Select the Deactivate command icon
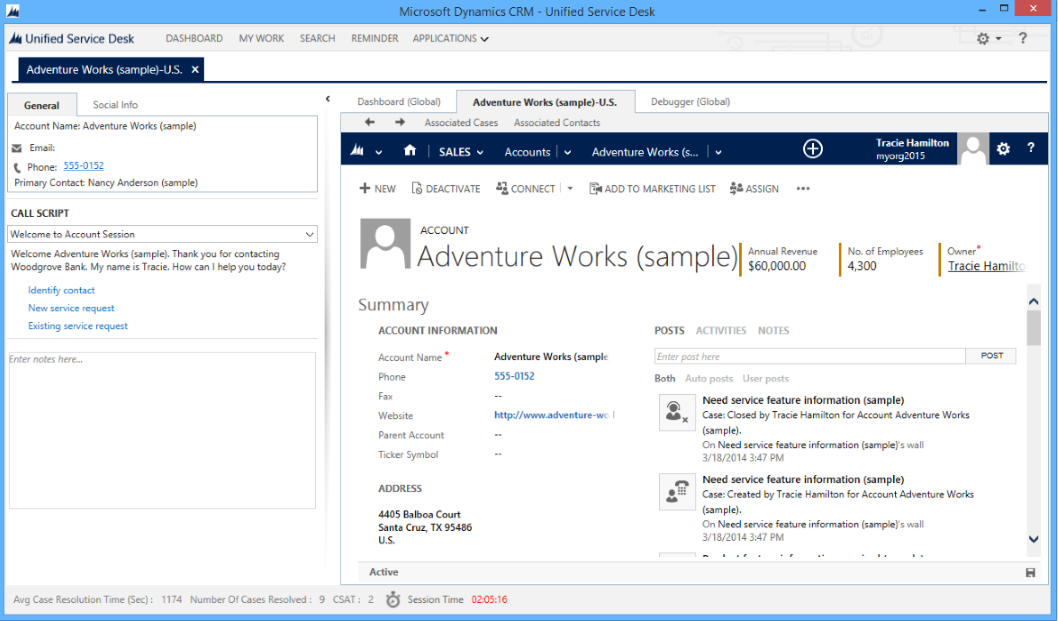Screen dimensions: 1058x621 (x=418, y=188)
